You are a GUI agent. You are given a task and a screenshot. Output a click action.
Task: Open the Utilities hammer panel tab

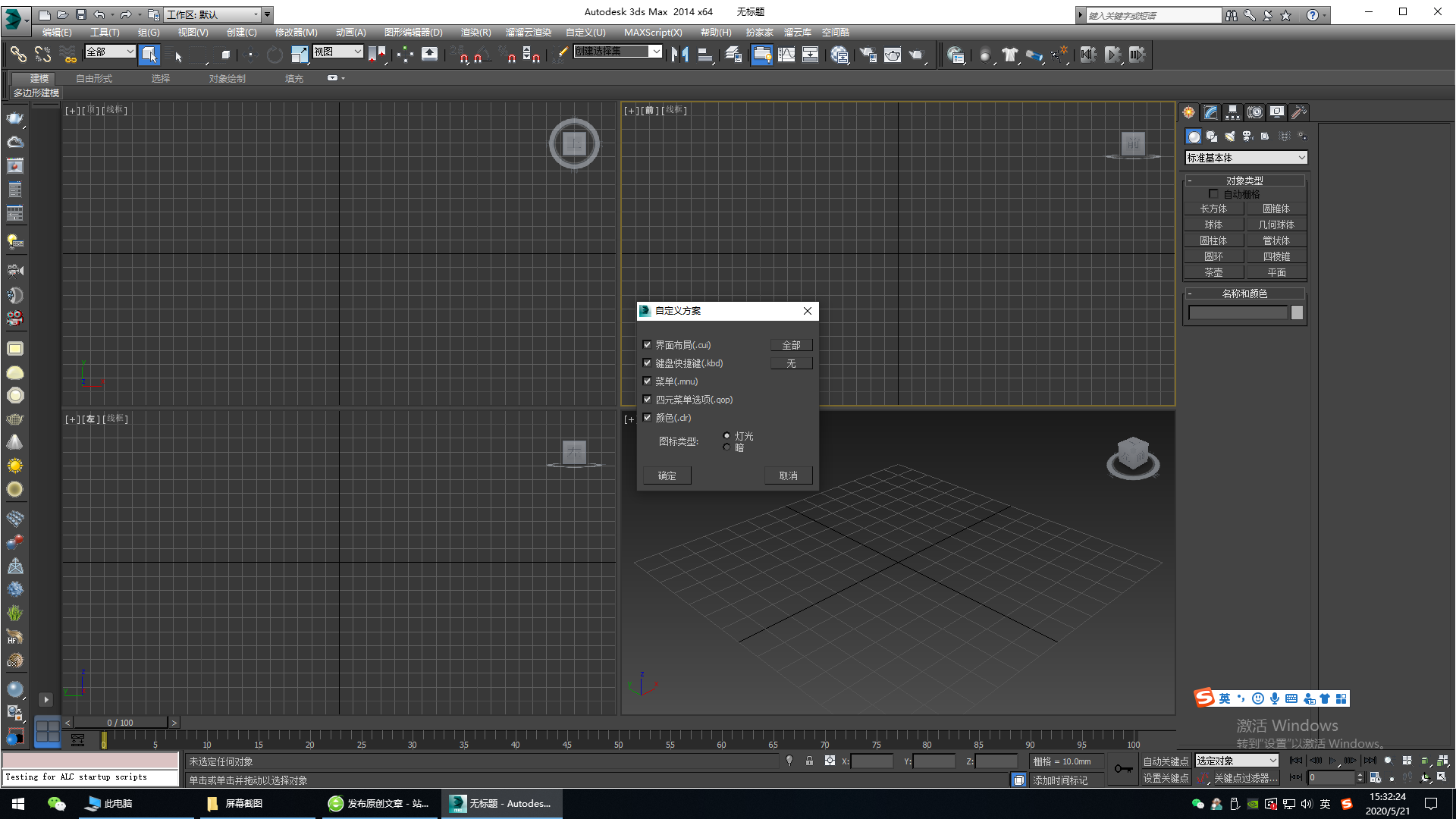click(x=1299, y=112)
